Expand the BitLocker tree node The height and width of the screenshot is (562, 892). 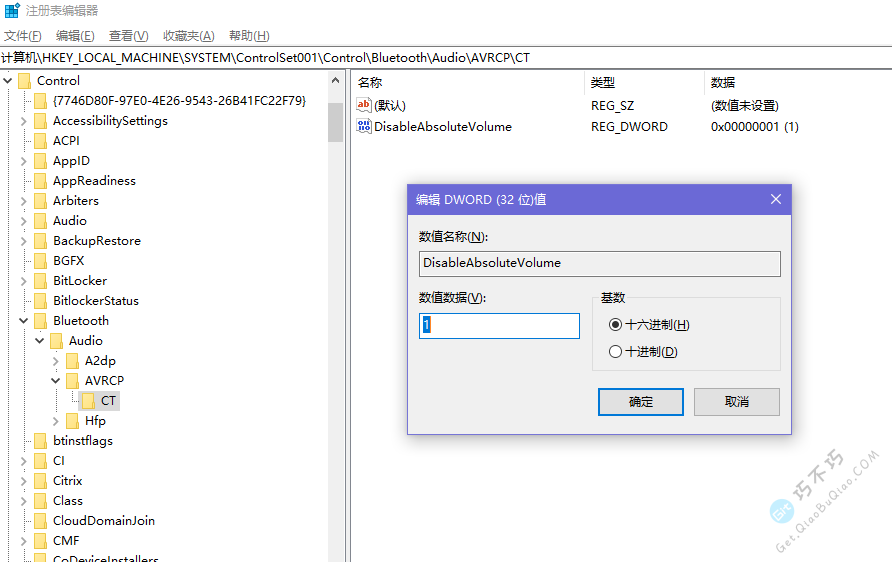point(23,281)
